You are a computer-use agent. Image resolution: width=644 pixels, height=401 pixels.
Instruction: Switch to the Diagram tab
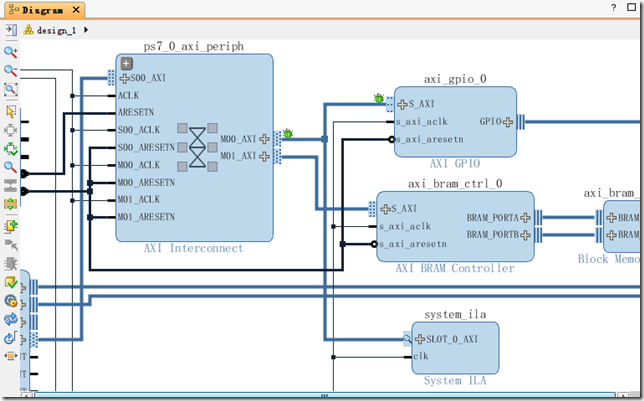click(x=40, y=9)
